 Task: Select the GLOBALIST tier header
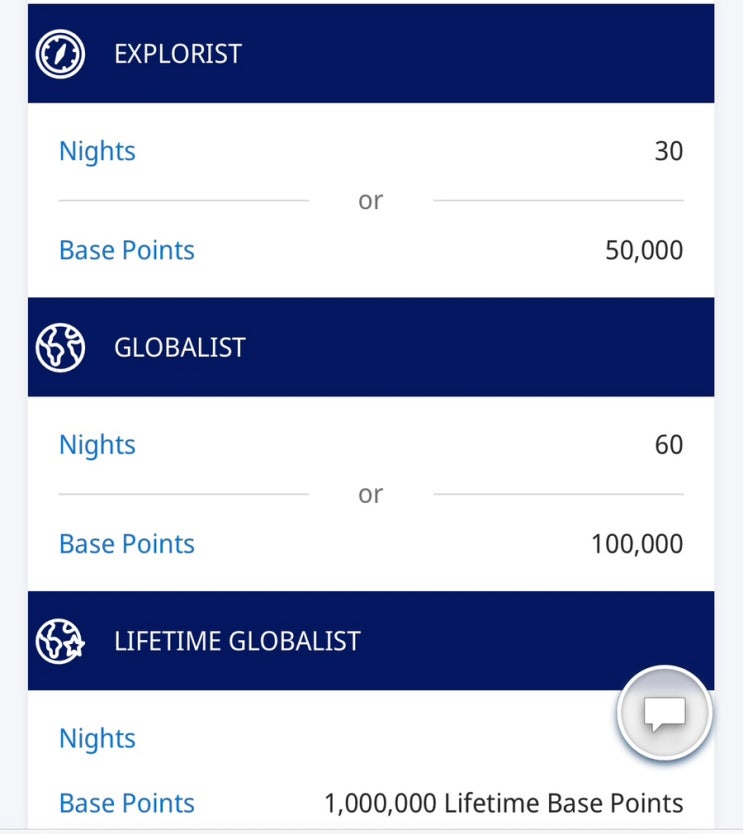point(371,347)
